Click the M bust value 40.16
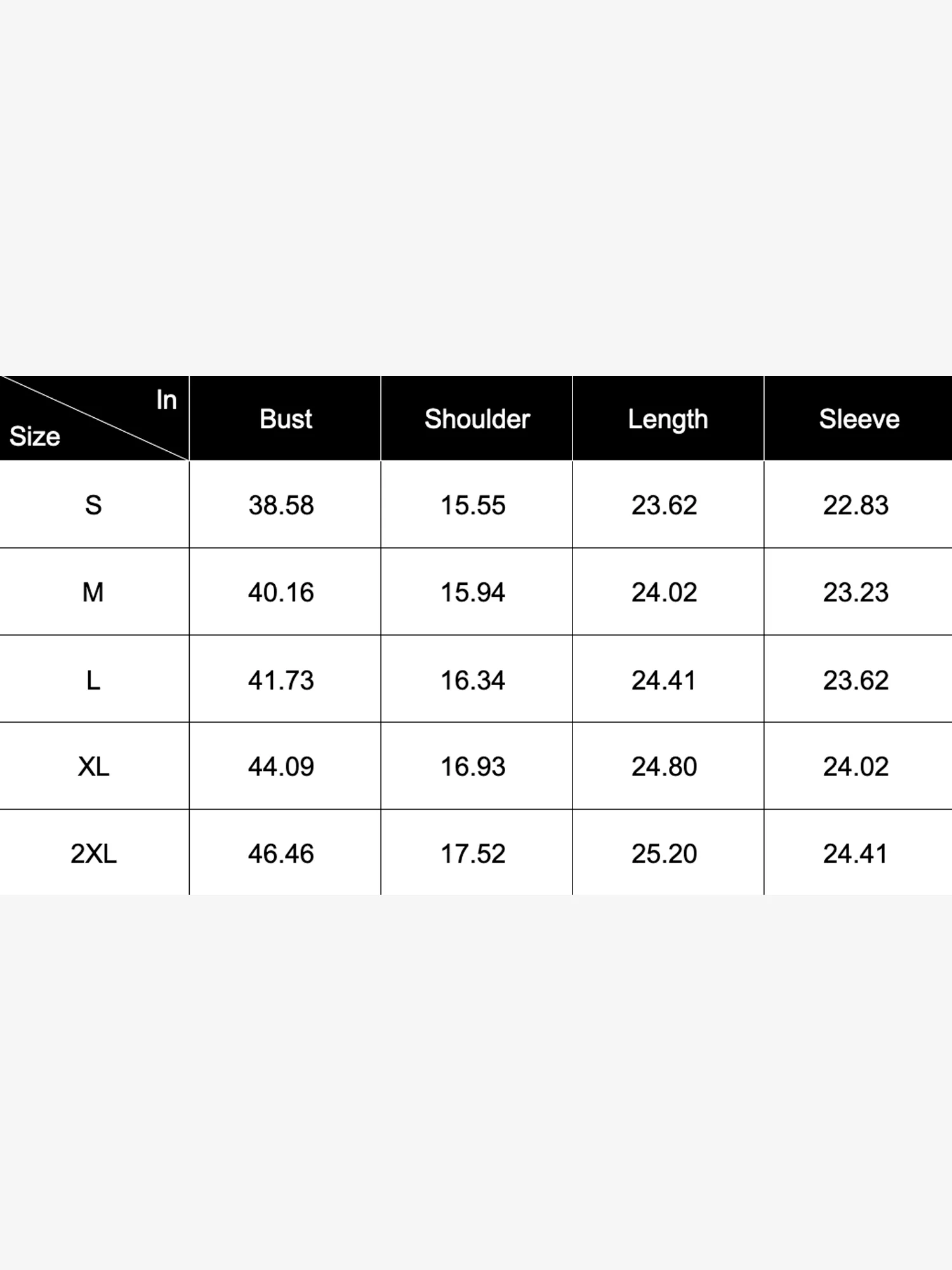This screenshot has width=952, height=1270. (281, 592)
